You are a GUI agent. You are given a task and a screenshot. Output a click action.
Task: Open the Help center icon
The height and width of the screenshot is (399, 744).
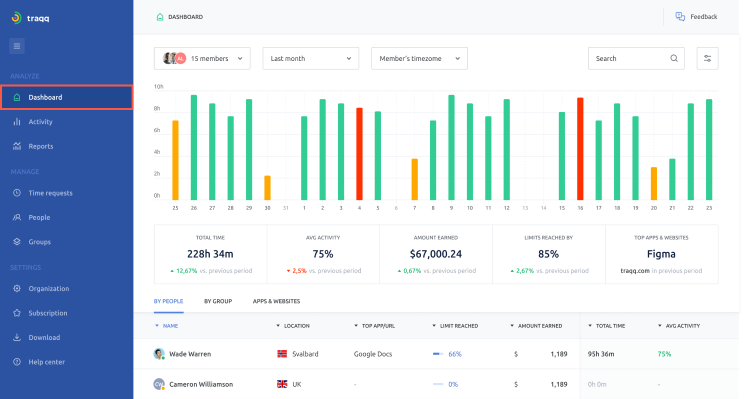point(17,362)
